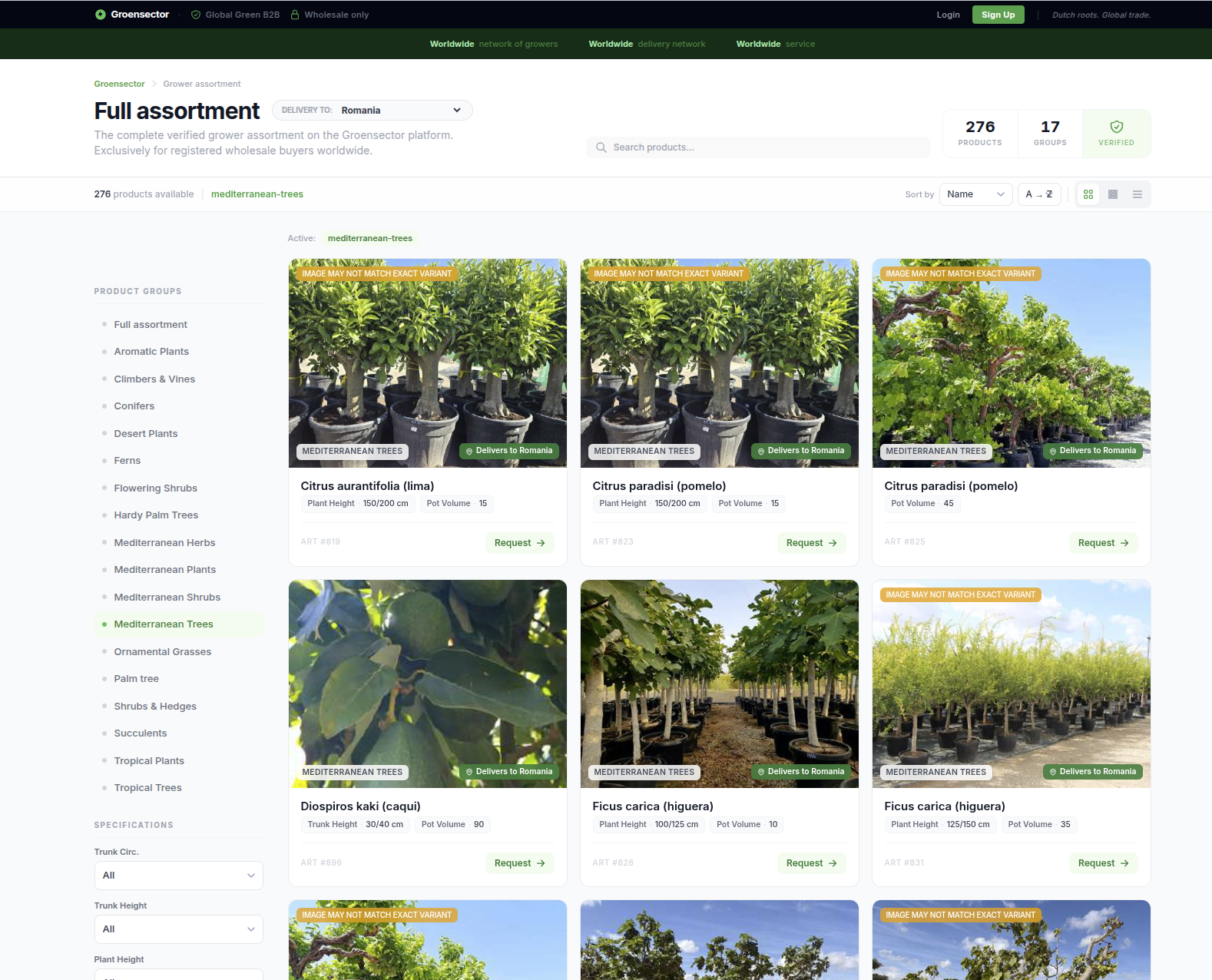1212x980 pixels.
Task: Click Citrus paradisi (pomelo) title ART #823
Action: [659, 486]
